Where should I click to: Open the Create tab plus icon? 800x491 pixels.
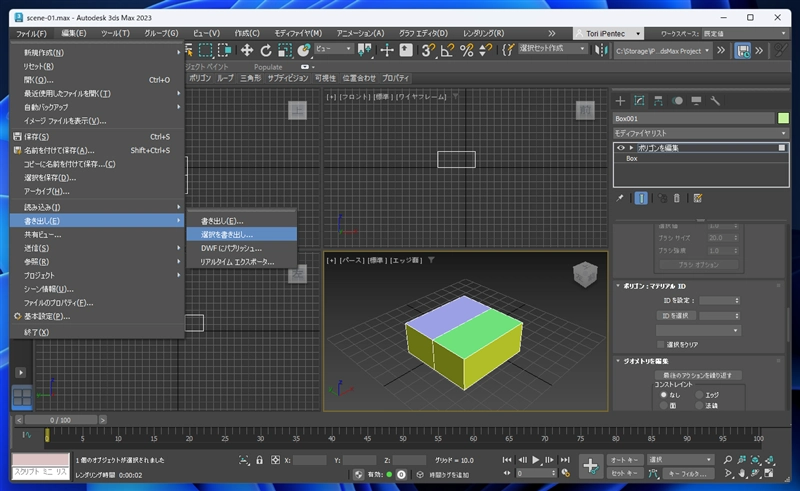620,101
